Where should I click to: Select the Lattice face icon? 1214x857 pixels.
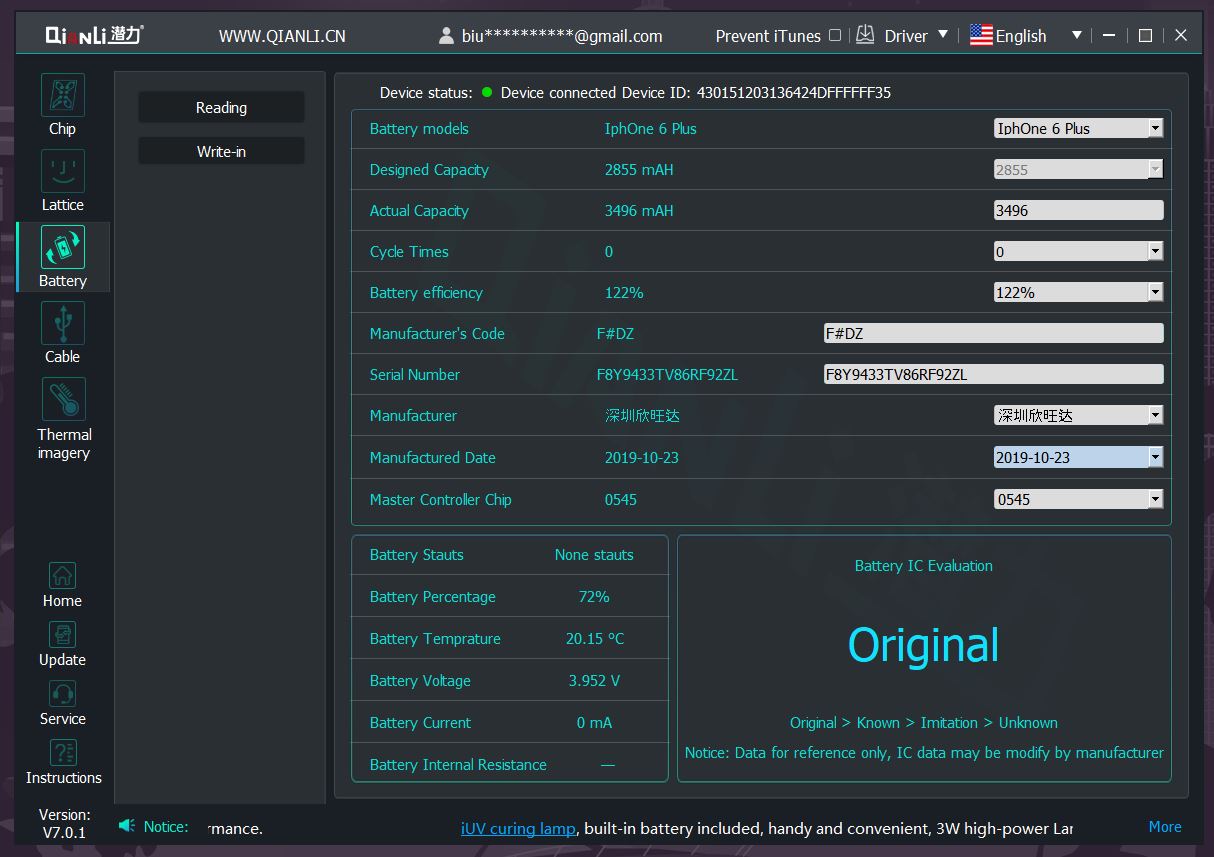(x=62, y=172)
